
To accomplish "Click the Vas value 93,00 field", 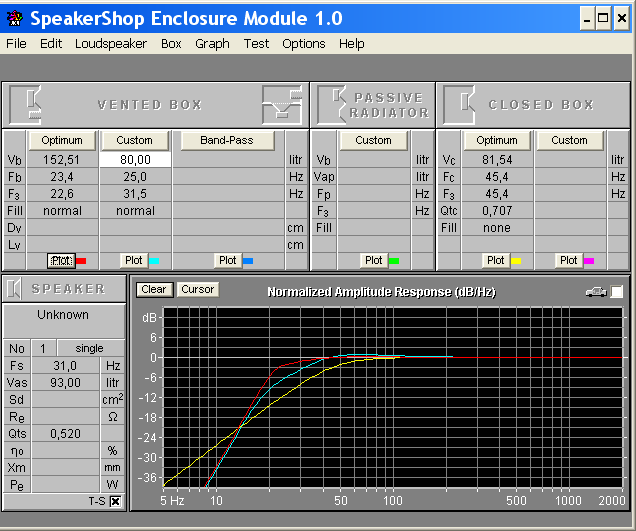I will point(65,383).
